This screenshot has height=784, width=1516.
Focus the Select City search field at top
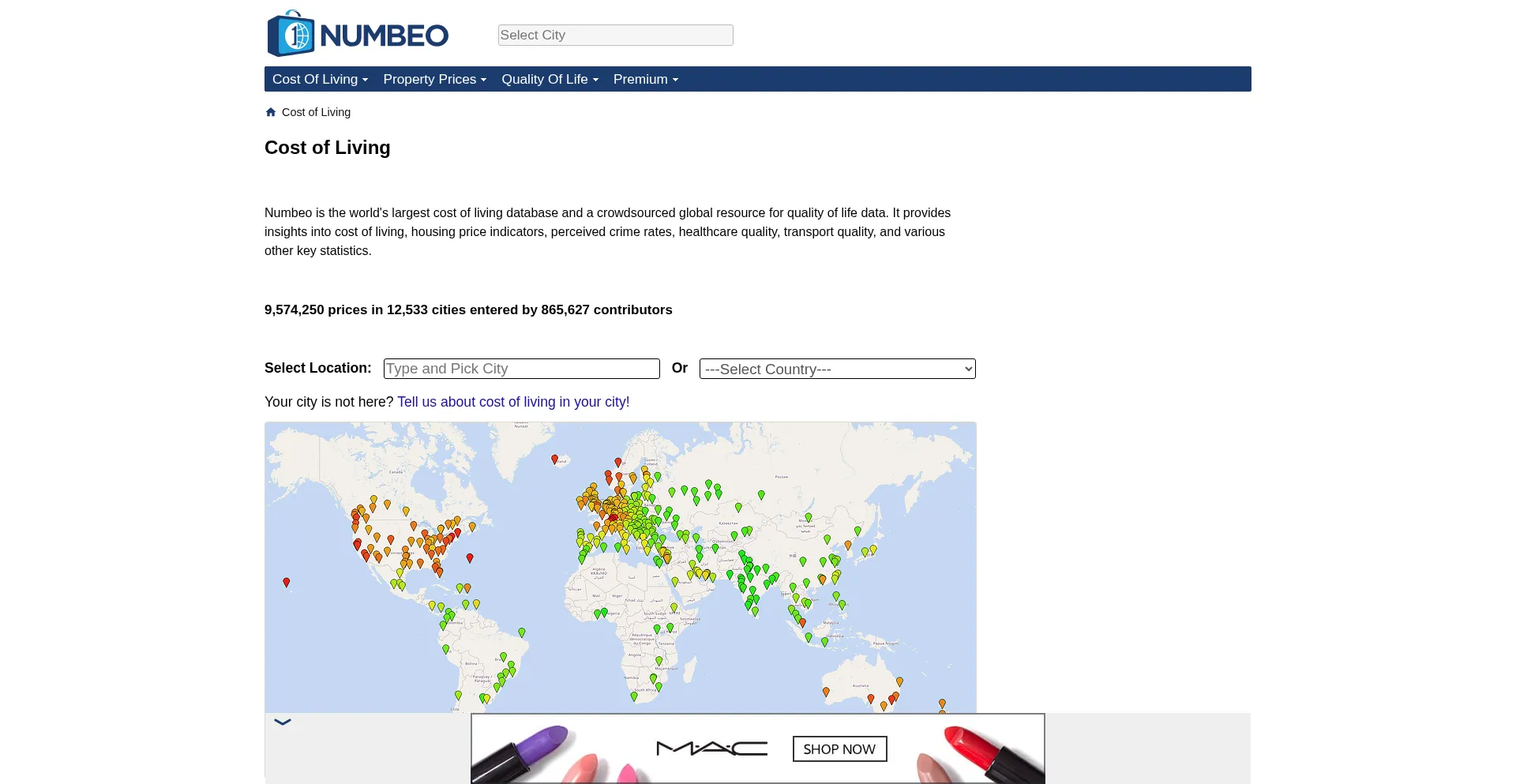[615, 35]
